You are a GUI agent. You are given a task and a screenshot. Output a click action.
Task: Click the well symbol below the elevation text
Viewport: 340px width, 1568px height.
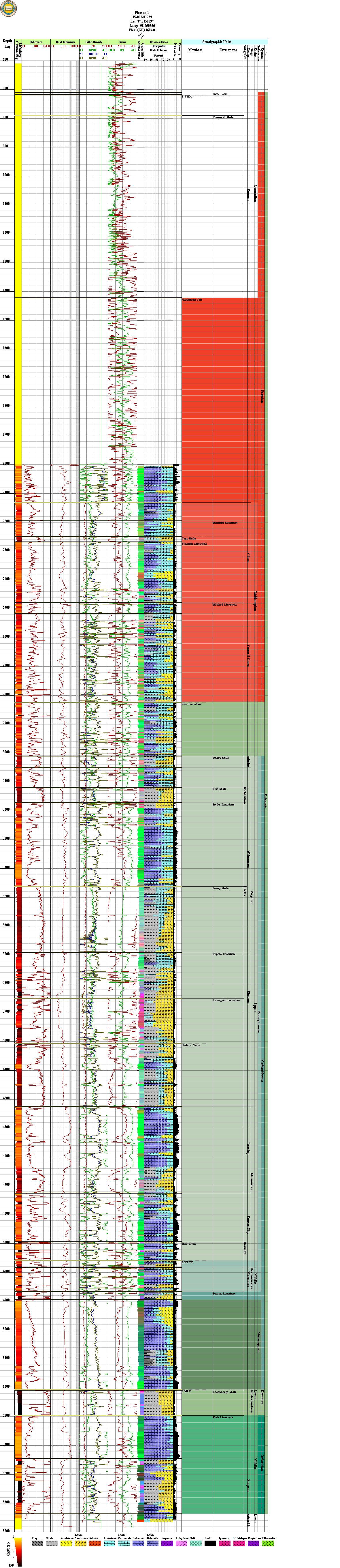[141, 36]
